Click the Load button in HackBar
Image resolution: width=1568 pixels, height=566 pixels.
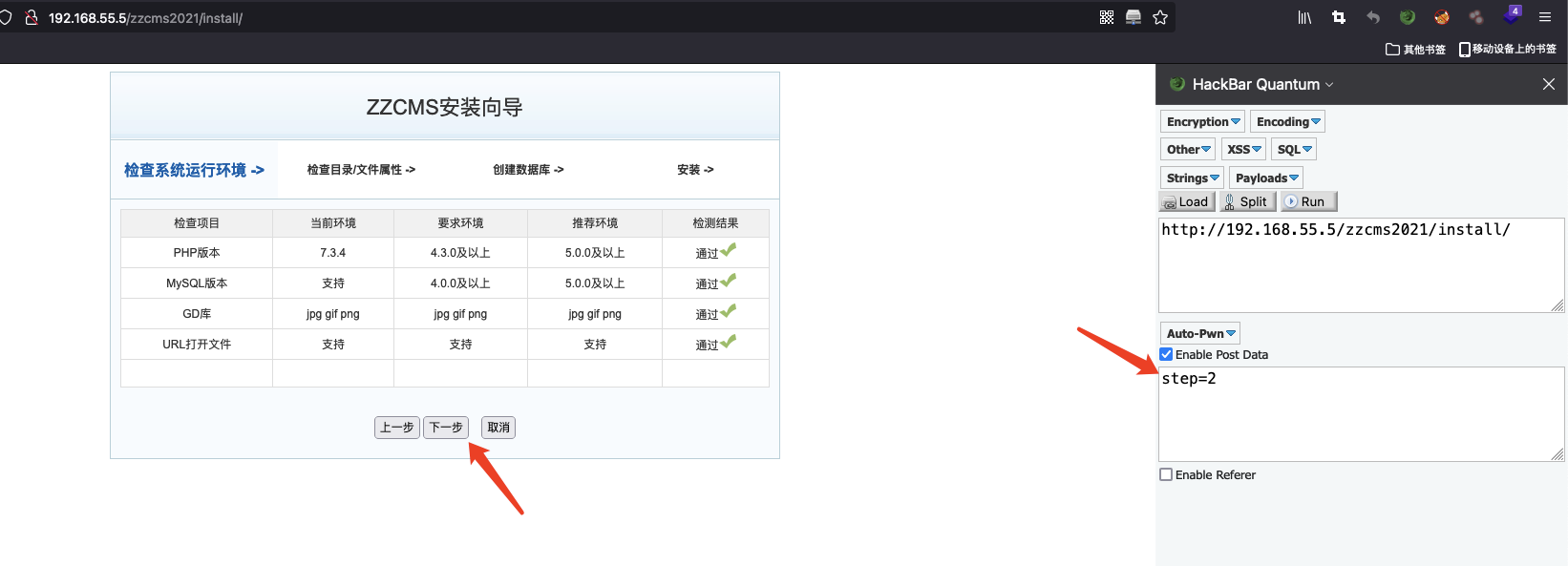coord(1186,201)
